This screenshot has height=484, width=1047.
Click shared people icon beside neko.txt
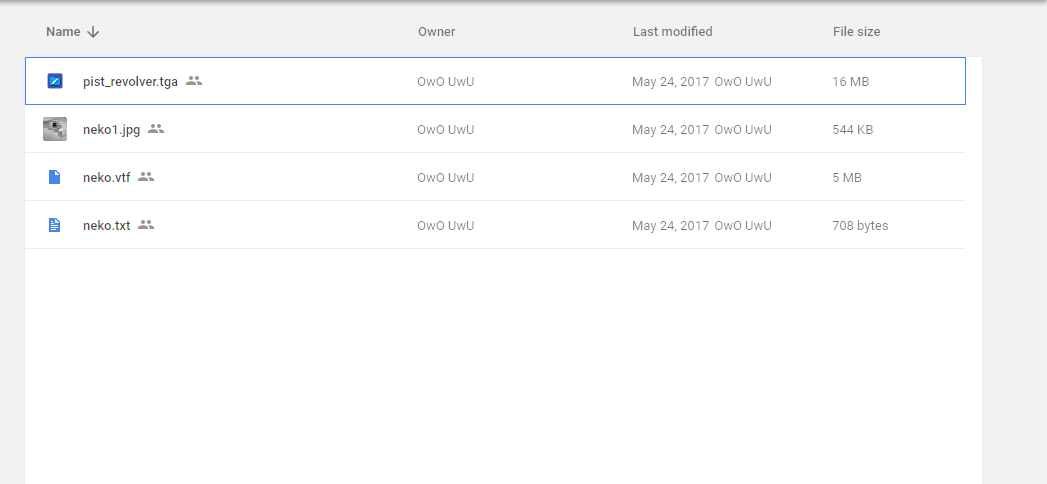tap(146, 225)
